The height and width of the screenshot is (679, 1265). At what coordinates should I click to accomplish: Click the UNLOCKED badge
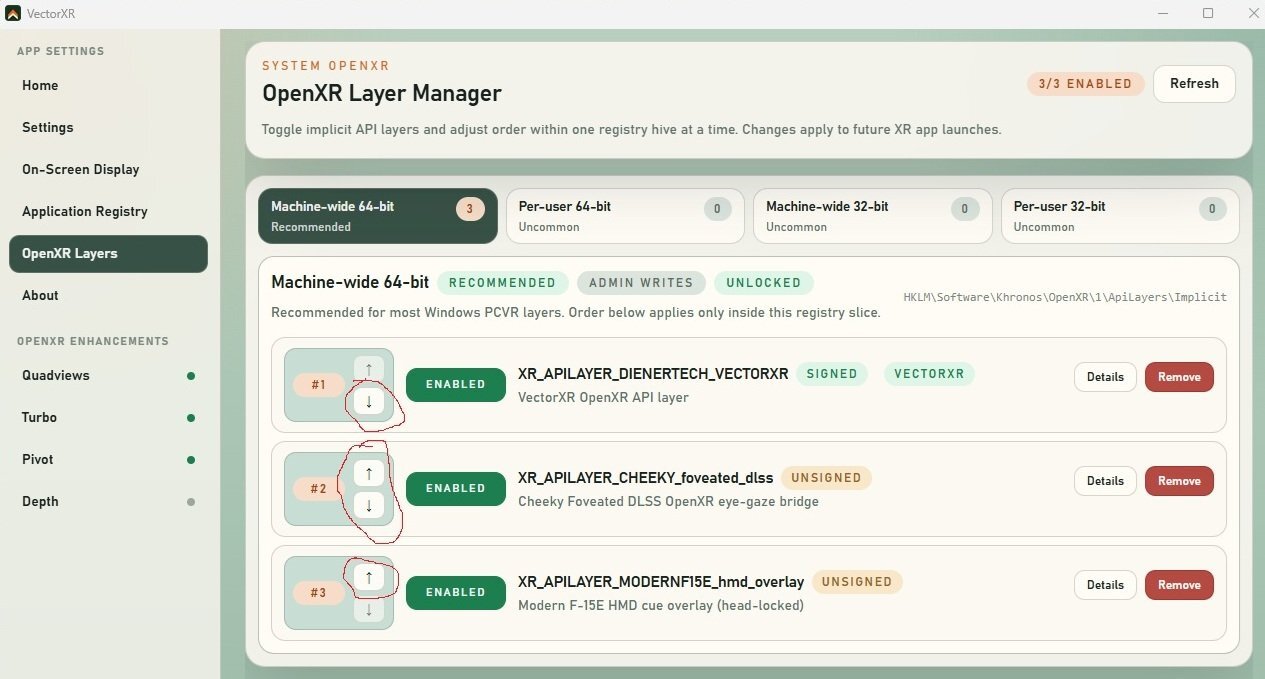tap(764, 283)
